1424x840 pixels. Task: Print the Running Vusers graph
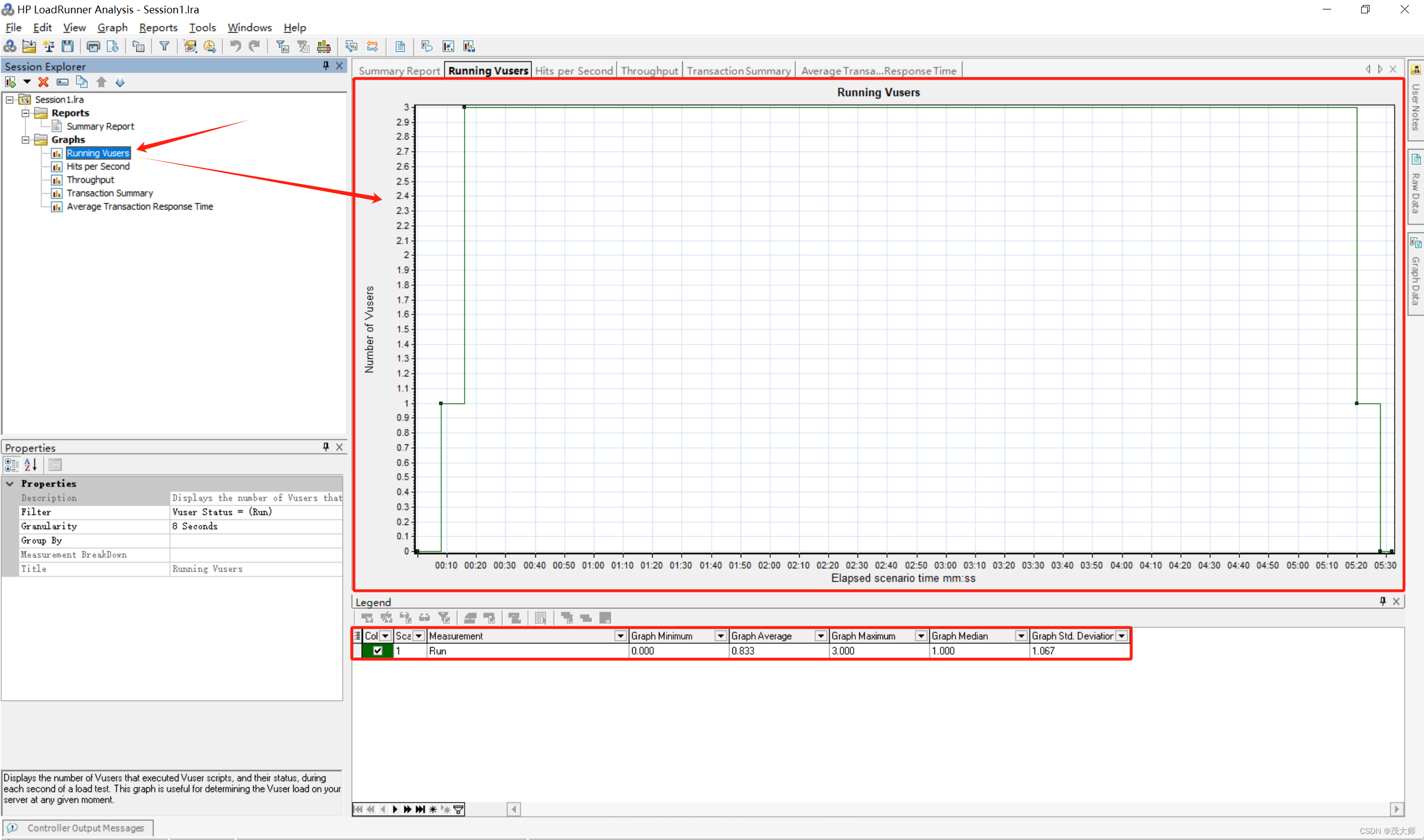pyautogui.click(x=93, y=46)
